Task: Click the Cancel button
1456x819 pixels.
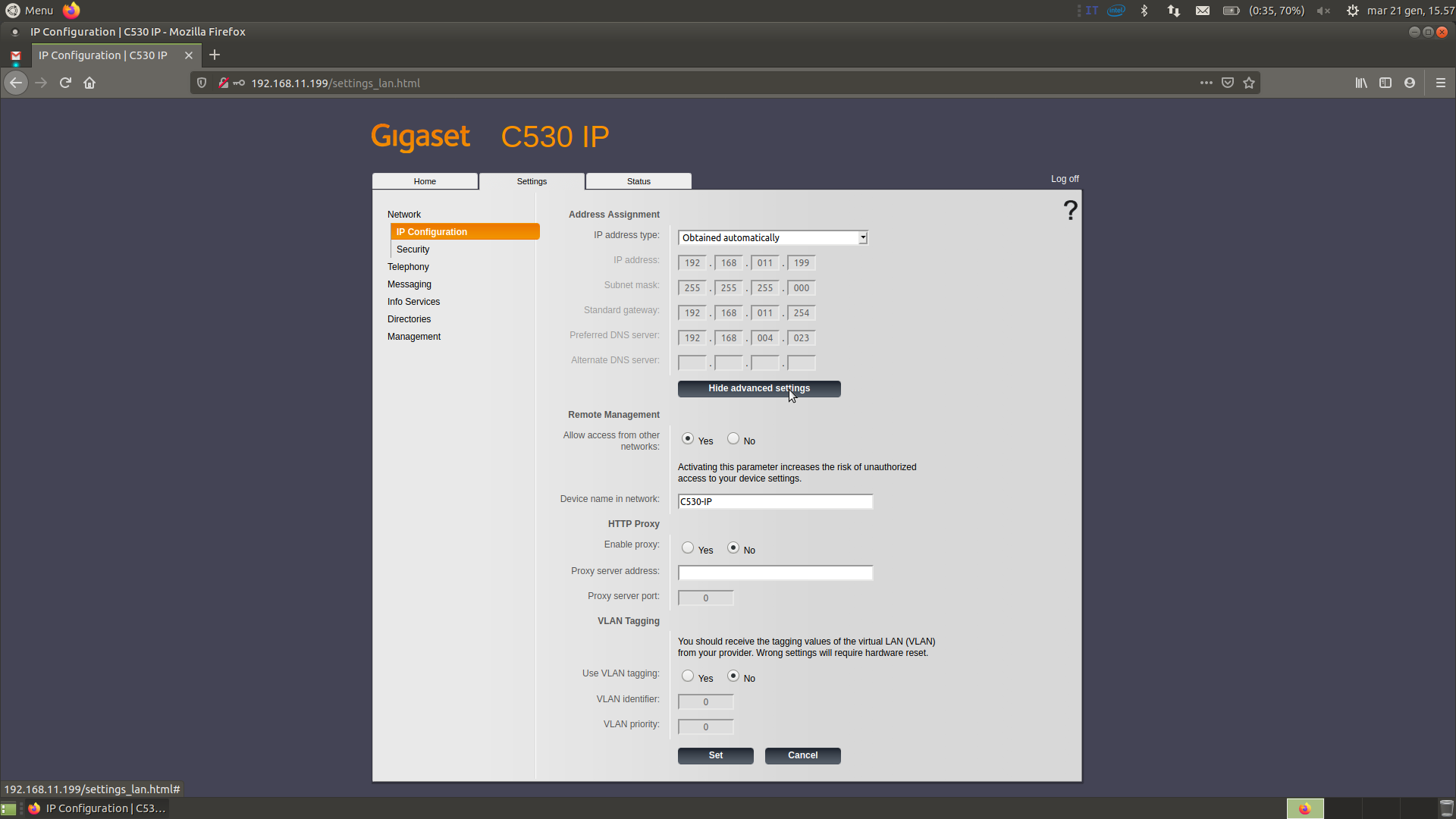Action: click(803, 755)
